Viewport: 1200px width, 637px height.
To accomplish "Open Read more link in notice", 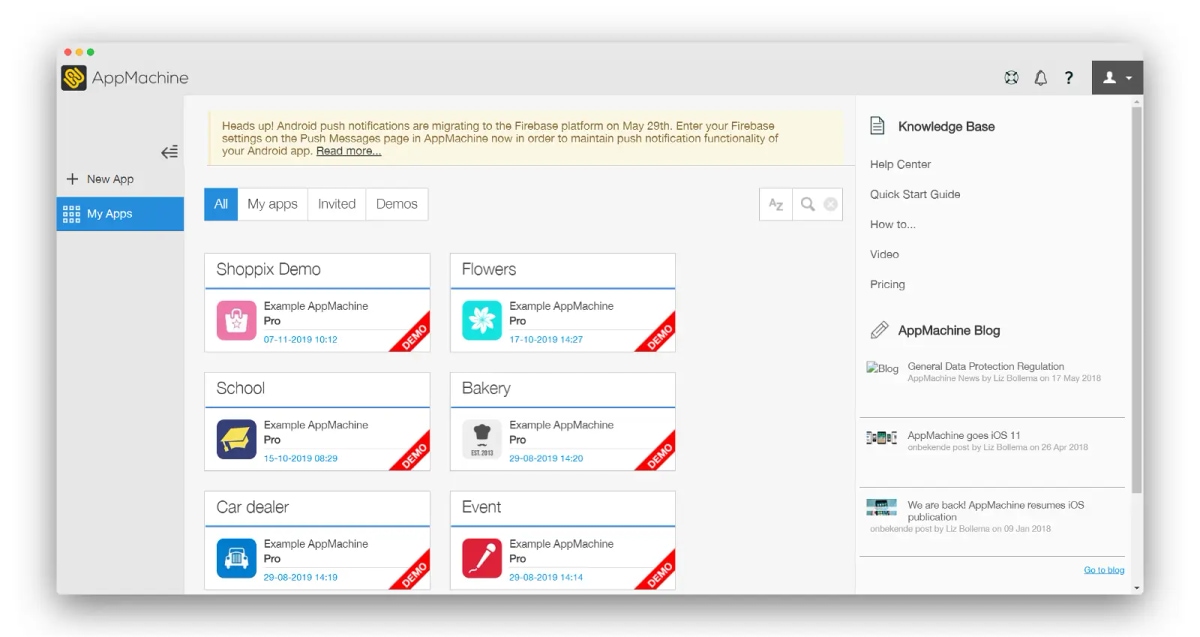I will coord(348,151).
